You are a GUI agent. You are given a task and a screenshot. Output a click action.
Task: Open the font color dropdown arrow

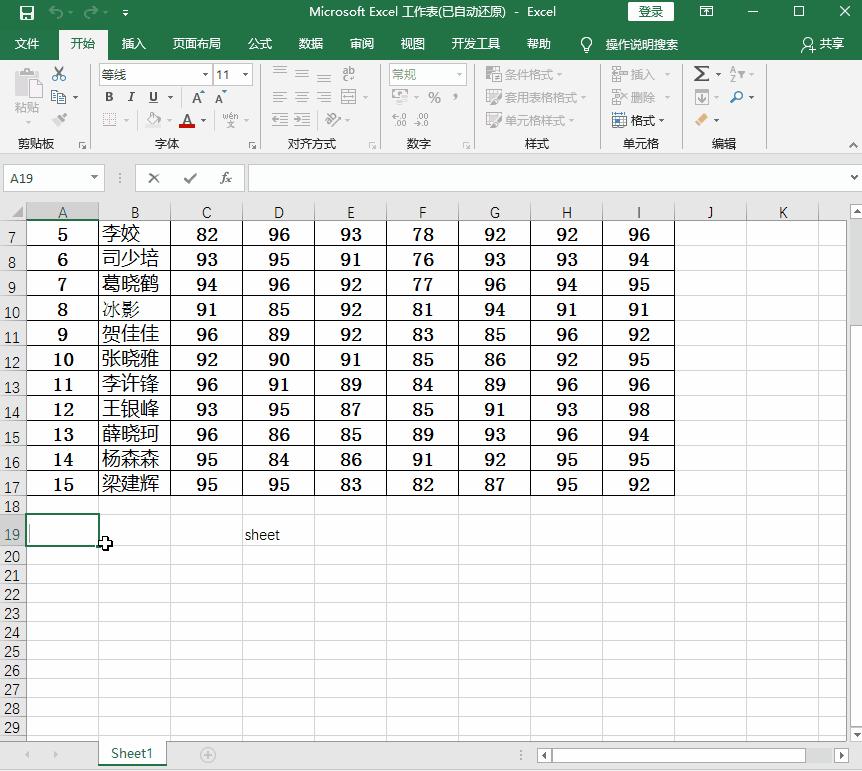(x=203, y=120)
